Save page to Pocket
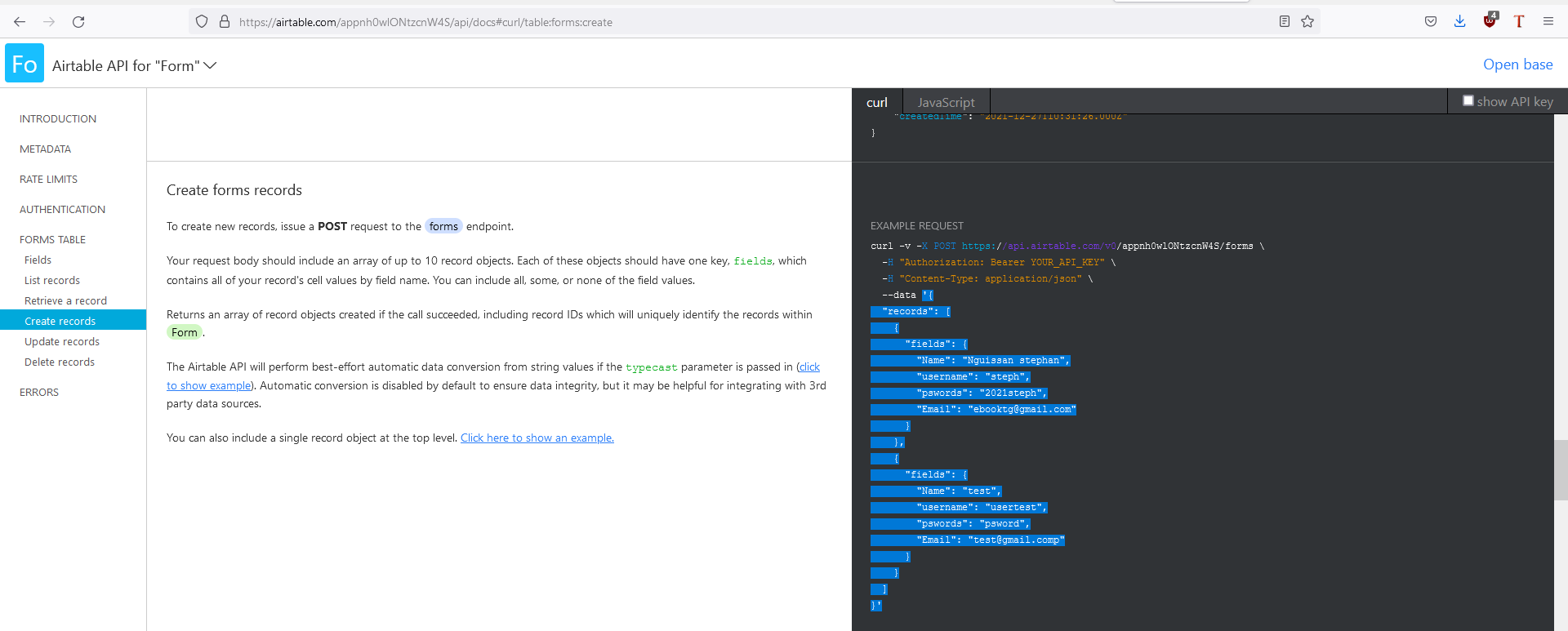The height and width of the screenshot is (631, 1568). [1431, 22]
